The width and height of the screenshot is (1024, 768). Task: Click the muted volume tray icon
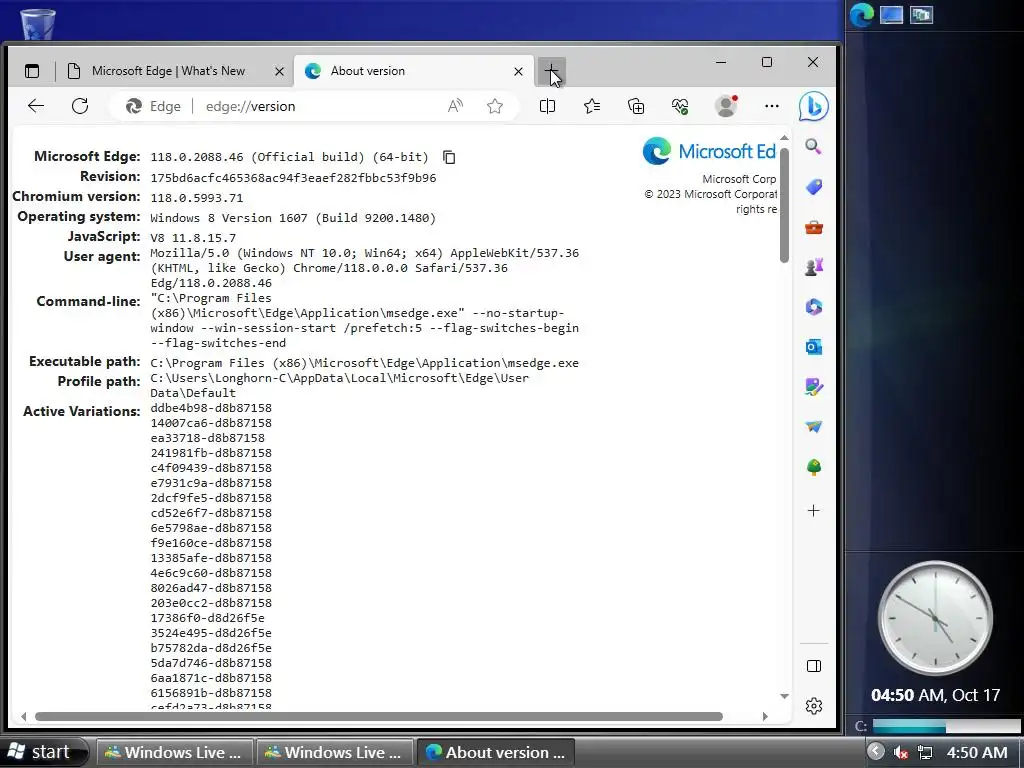(901, 752)
